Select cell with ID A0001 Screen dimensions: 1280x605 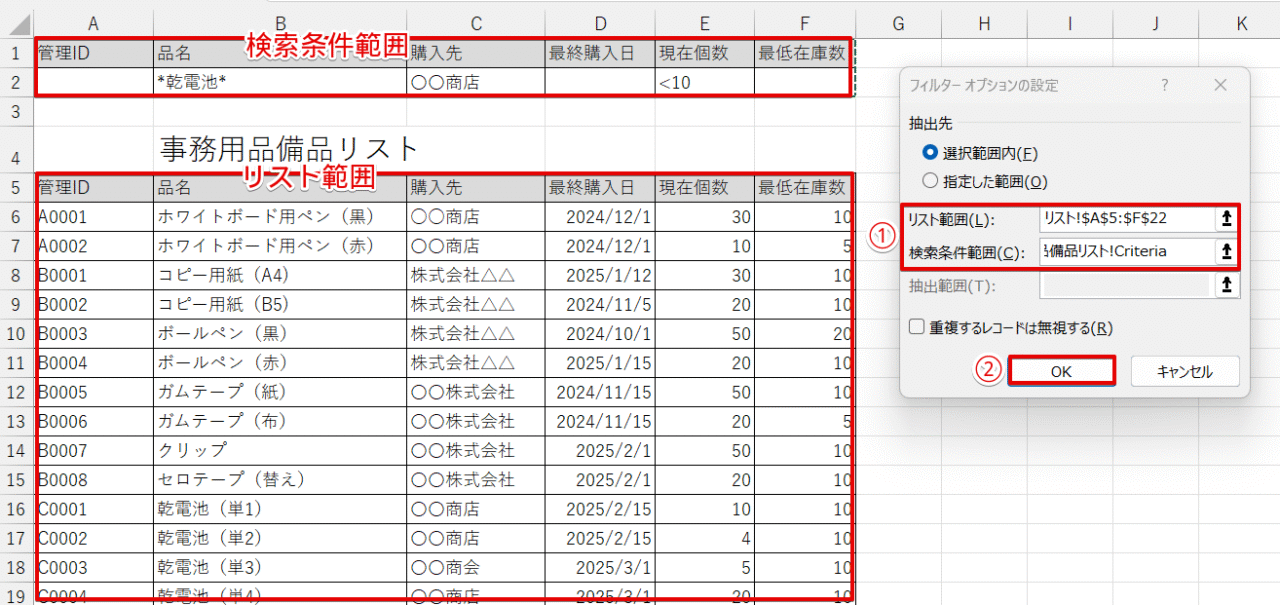[94, 217]
